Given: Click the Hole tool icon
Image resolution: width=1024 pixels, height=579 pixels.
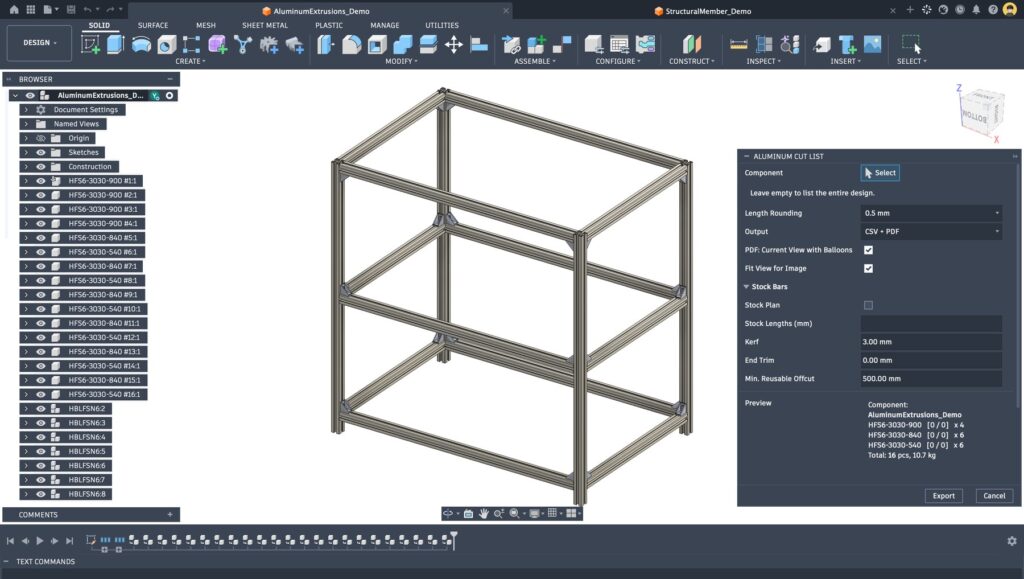Looking at the screenshot, I should pyautogui.click(x=167, y=44).
